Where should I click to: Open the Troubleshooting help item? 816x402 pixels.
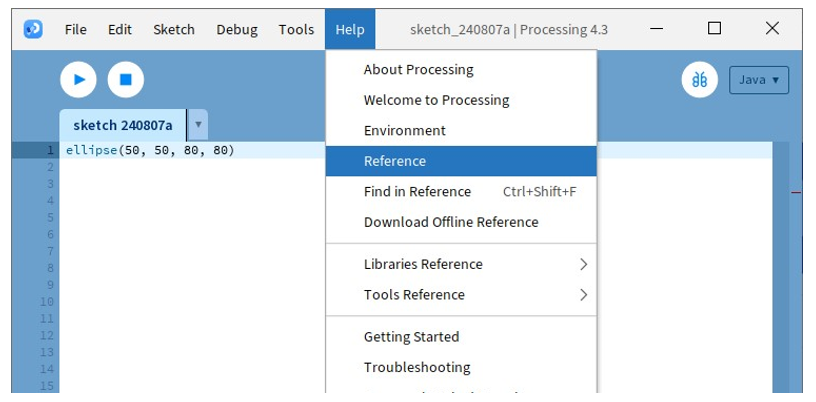pos(461,367)
